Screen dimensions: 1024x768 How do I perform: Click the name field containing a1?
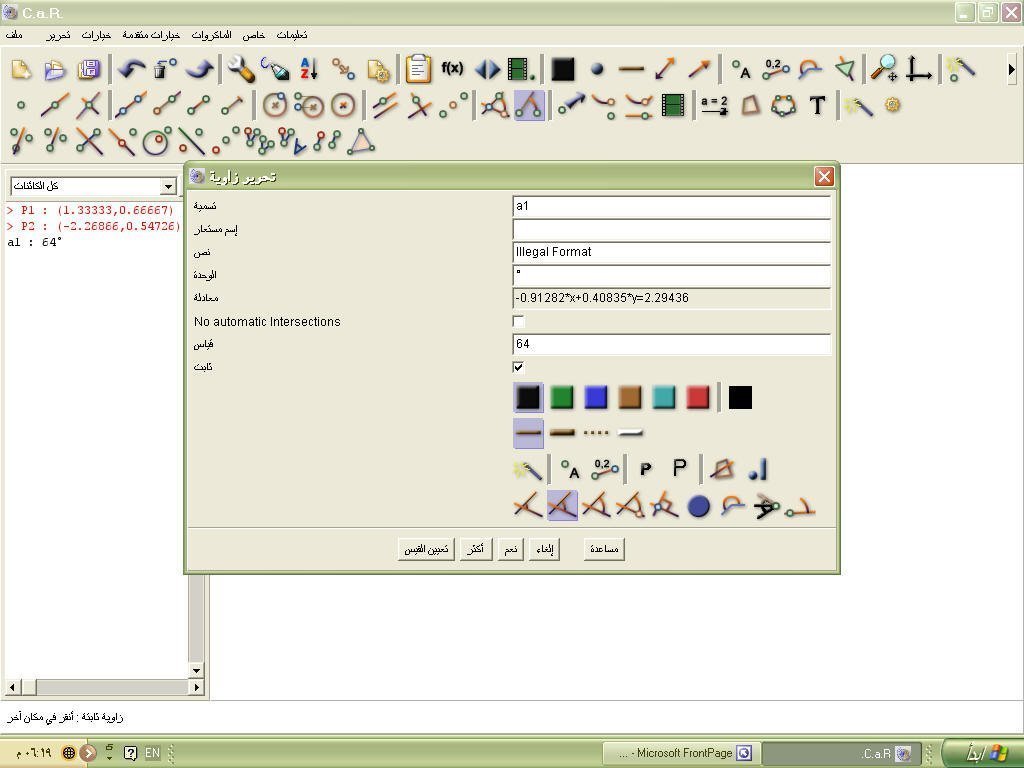(x=671, y=206)
